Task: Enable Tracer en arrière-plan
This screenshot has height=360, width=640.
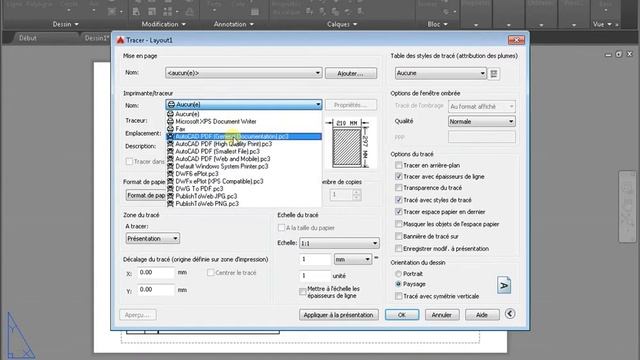Action: pyautogui.click(x=399, y=165)
